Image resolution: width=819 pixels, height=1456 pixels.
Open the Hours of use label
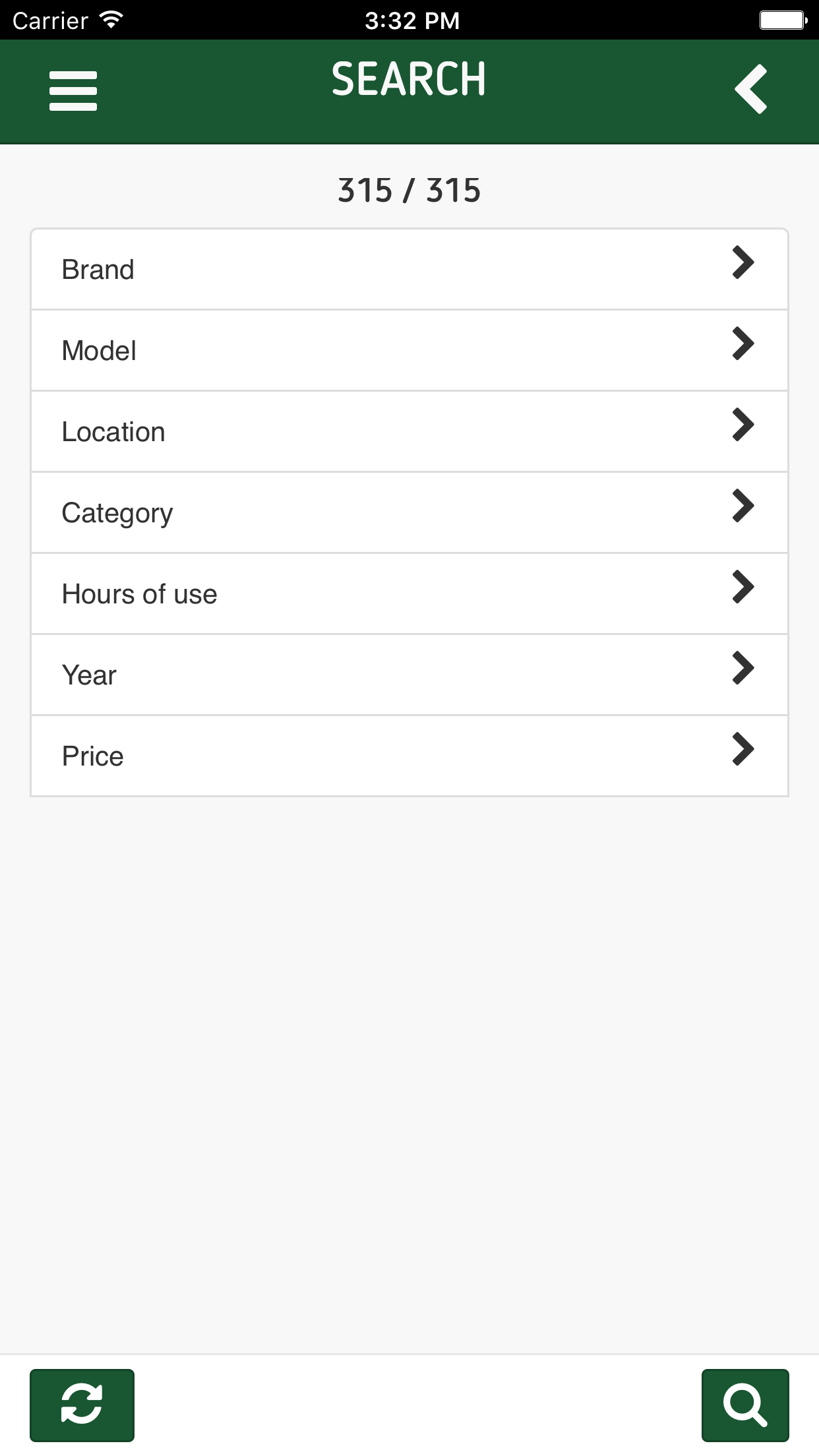pyautogui.click(x=139, y=594)
